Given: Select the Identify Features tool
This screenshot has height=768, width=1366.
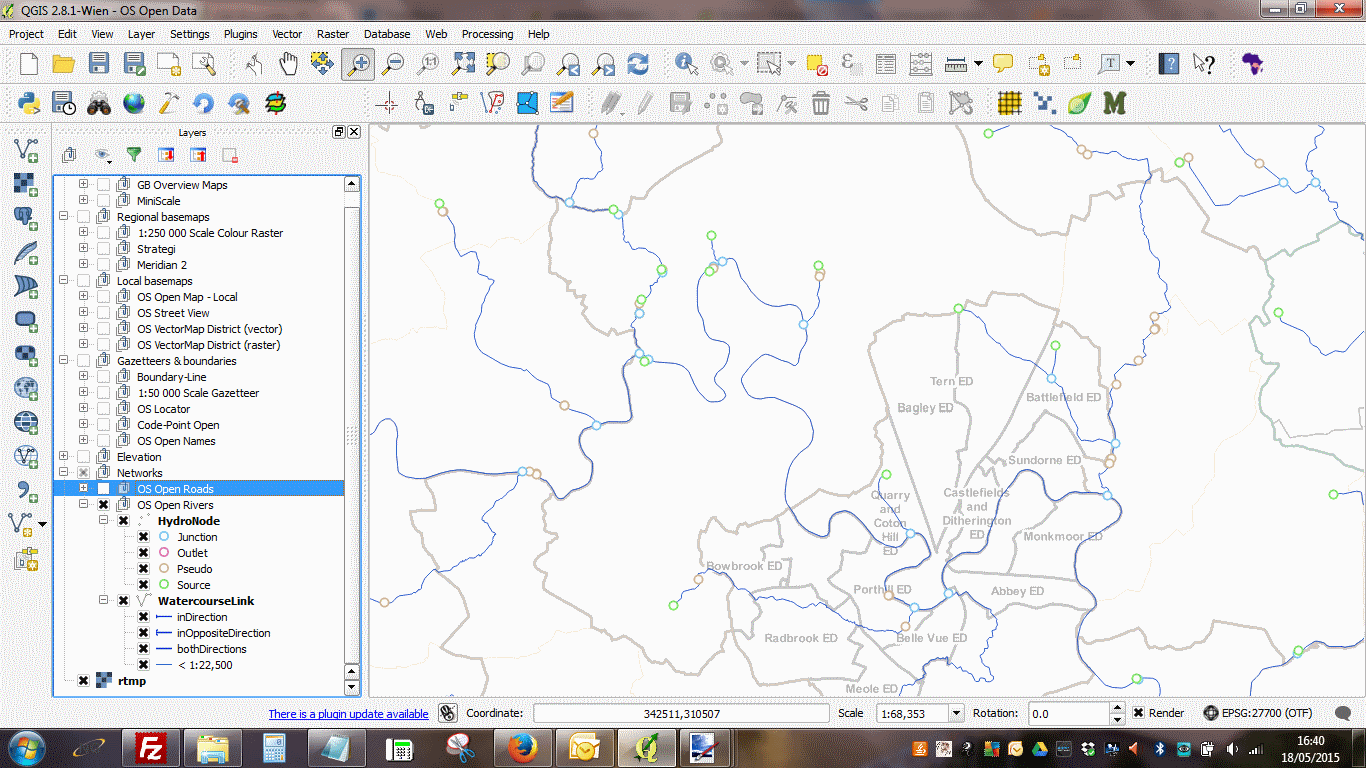Looking at the screenshot, I should [686, 64].
